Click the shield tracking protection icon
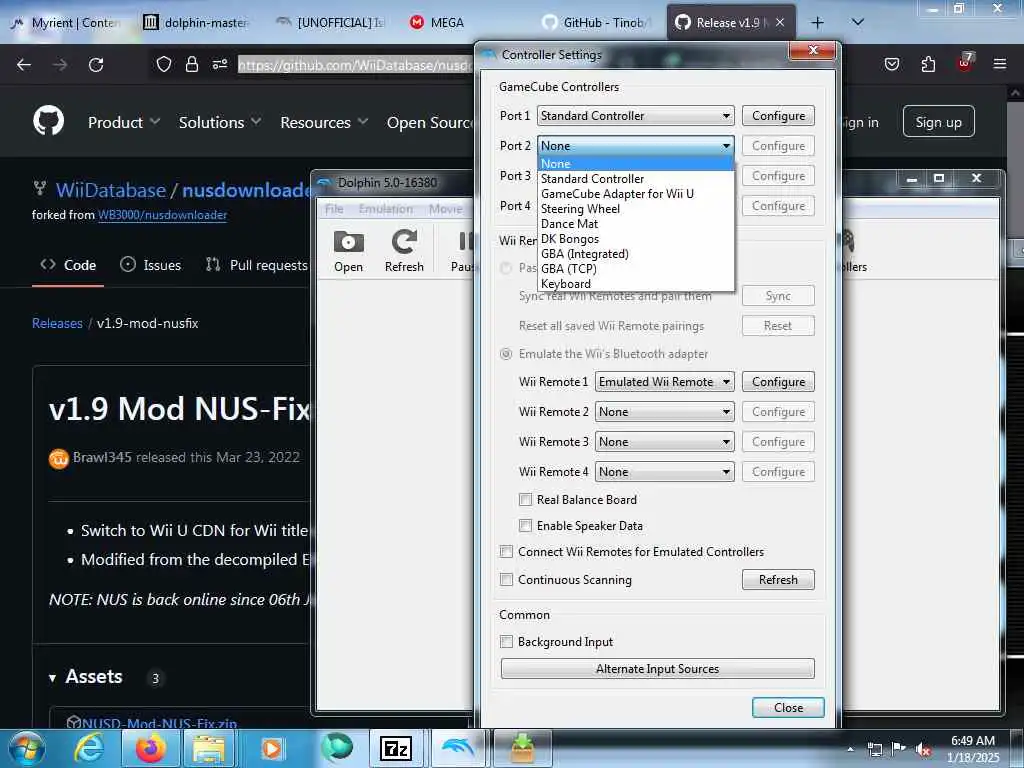Viewport: 1024px width, 768px height. [164, 64]
